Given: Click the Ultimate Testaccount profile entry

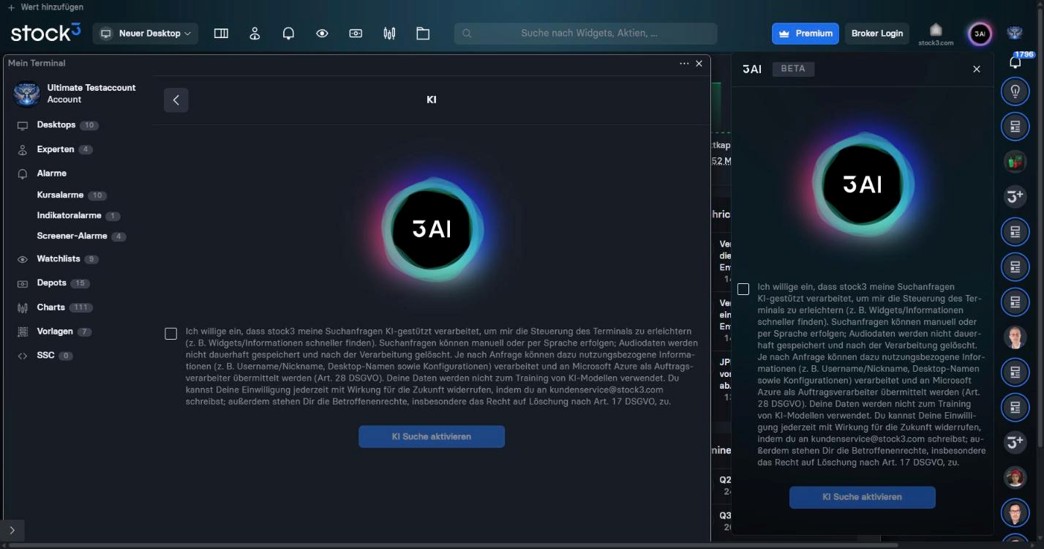Looking at the screenshot, I should (75, 93).
